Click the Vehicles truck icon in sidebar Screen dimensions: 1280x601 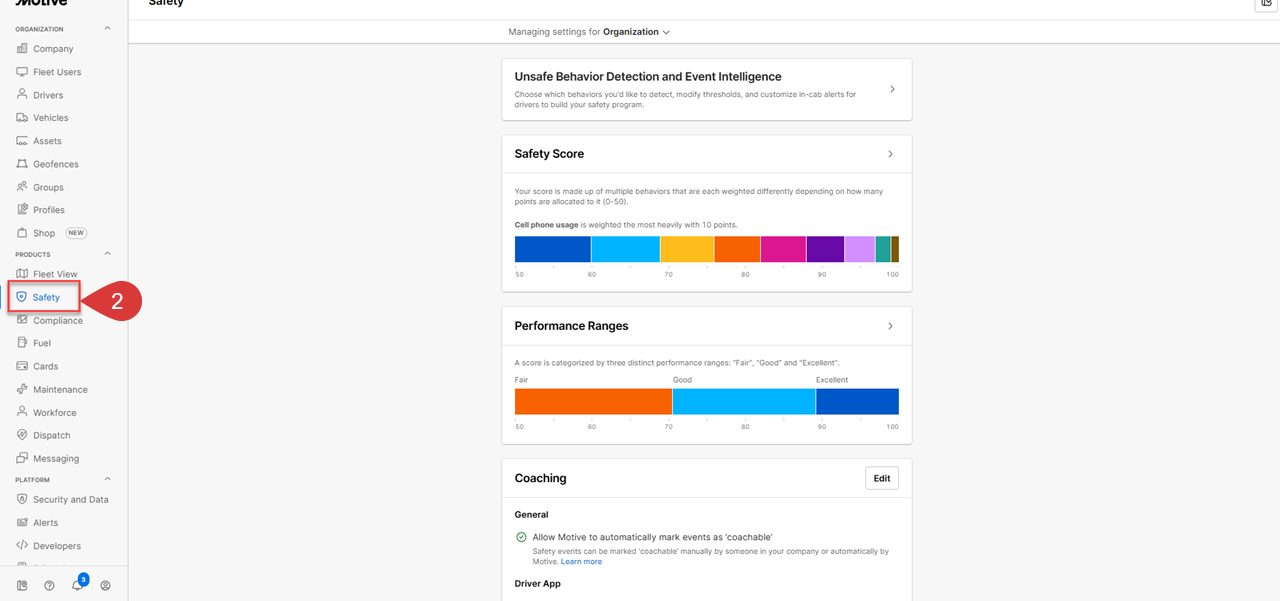[22, 118]
